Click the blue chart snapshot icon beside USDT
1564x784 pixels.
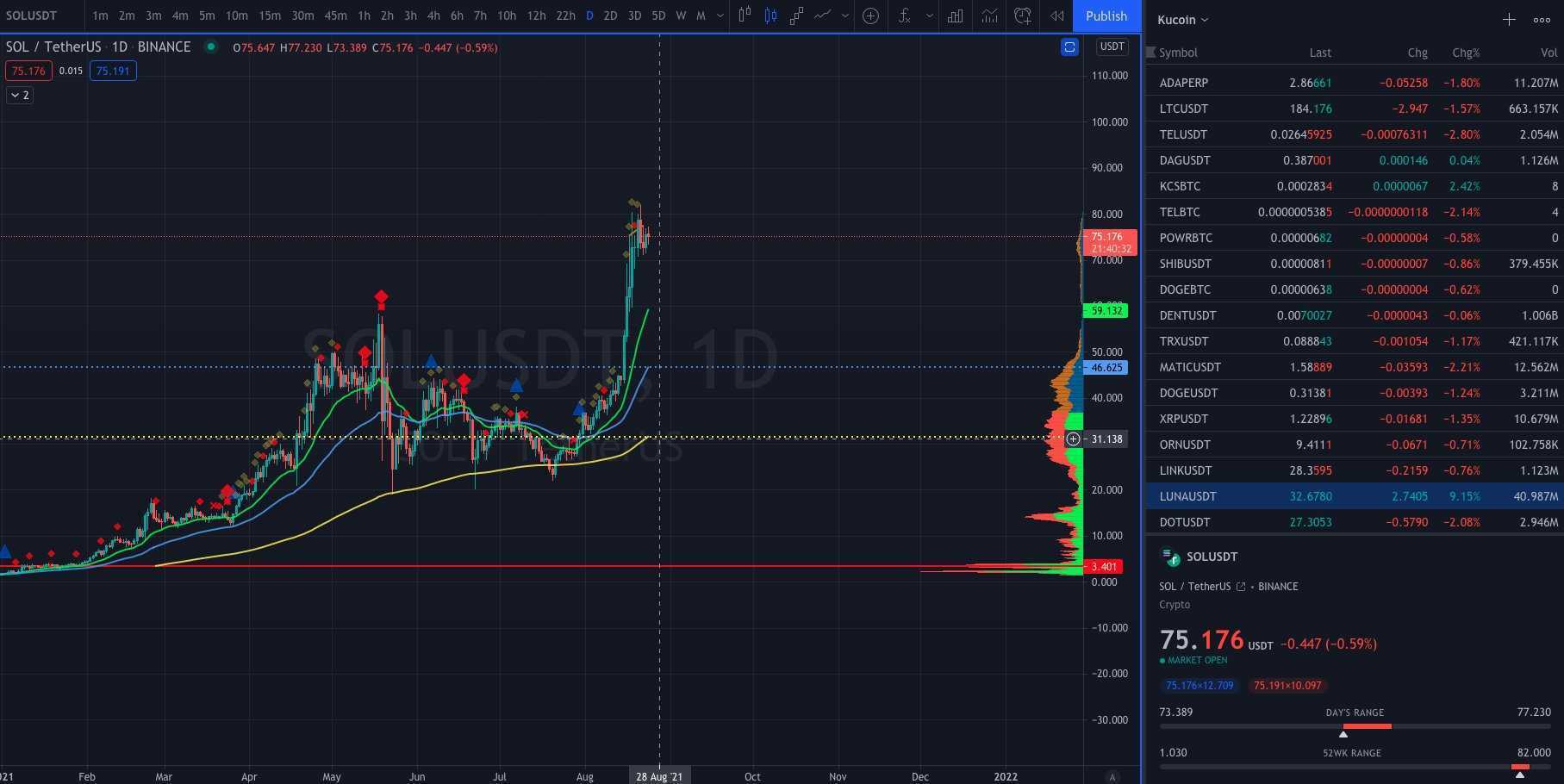click(x=1069, y=47)
